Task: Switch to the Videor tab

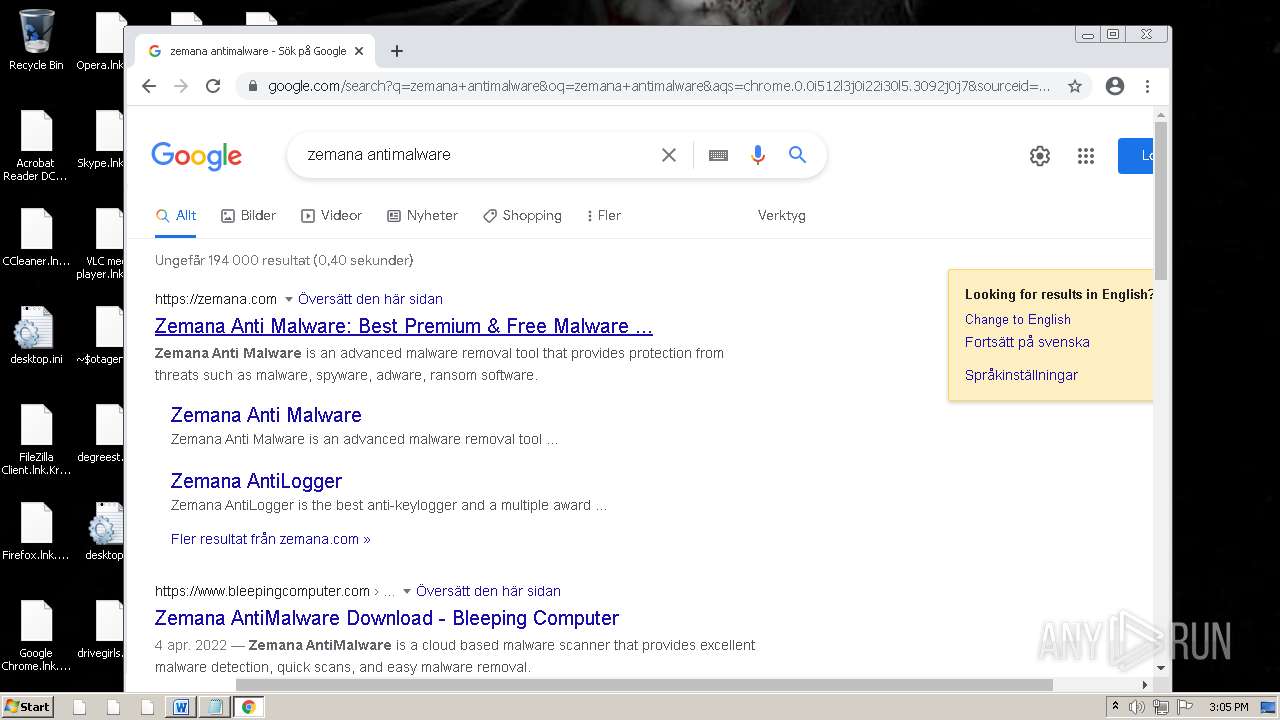Action: [x=331, y=216]
